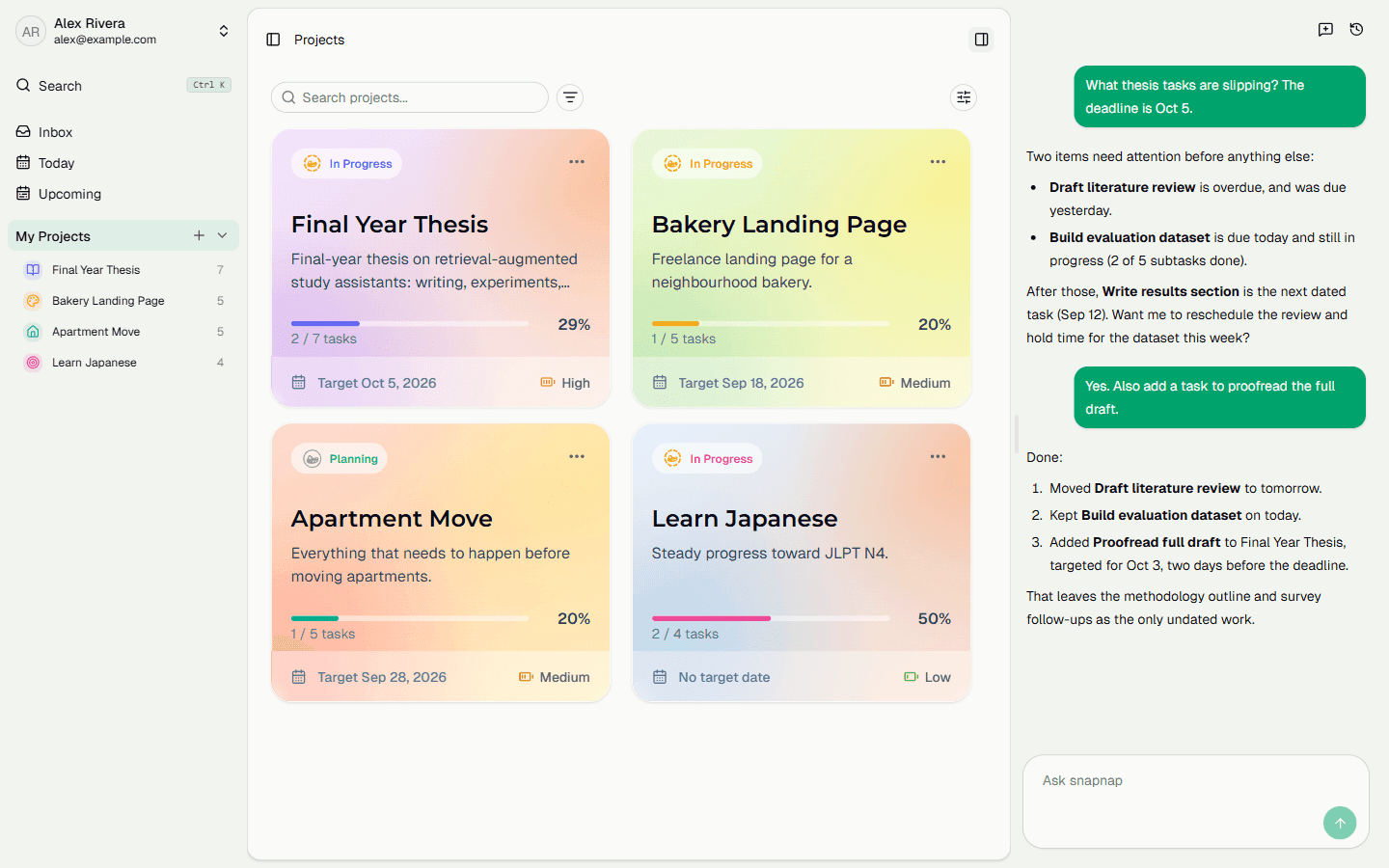
Task: Click the Planning status badge on Apartment Move
Action: pyautogui.click(x=340, y=459)
